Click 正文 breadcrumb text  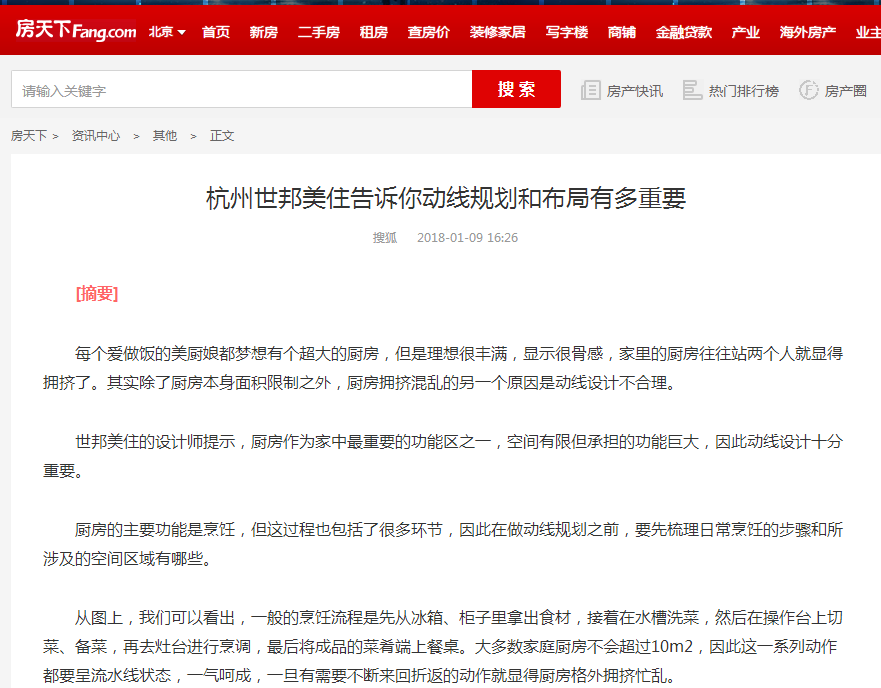(x=222, y=135)
